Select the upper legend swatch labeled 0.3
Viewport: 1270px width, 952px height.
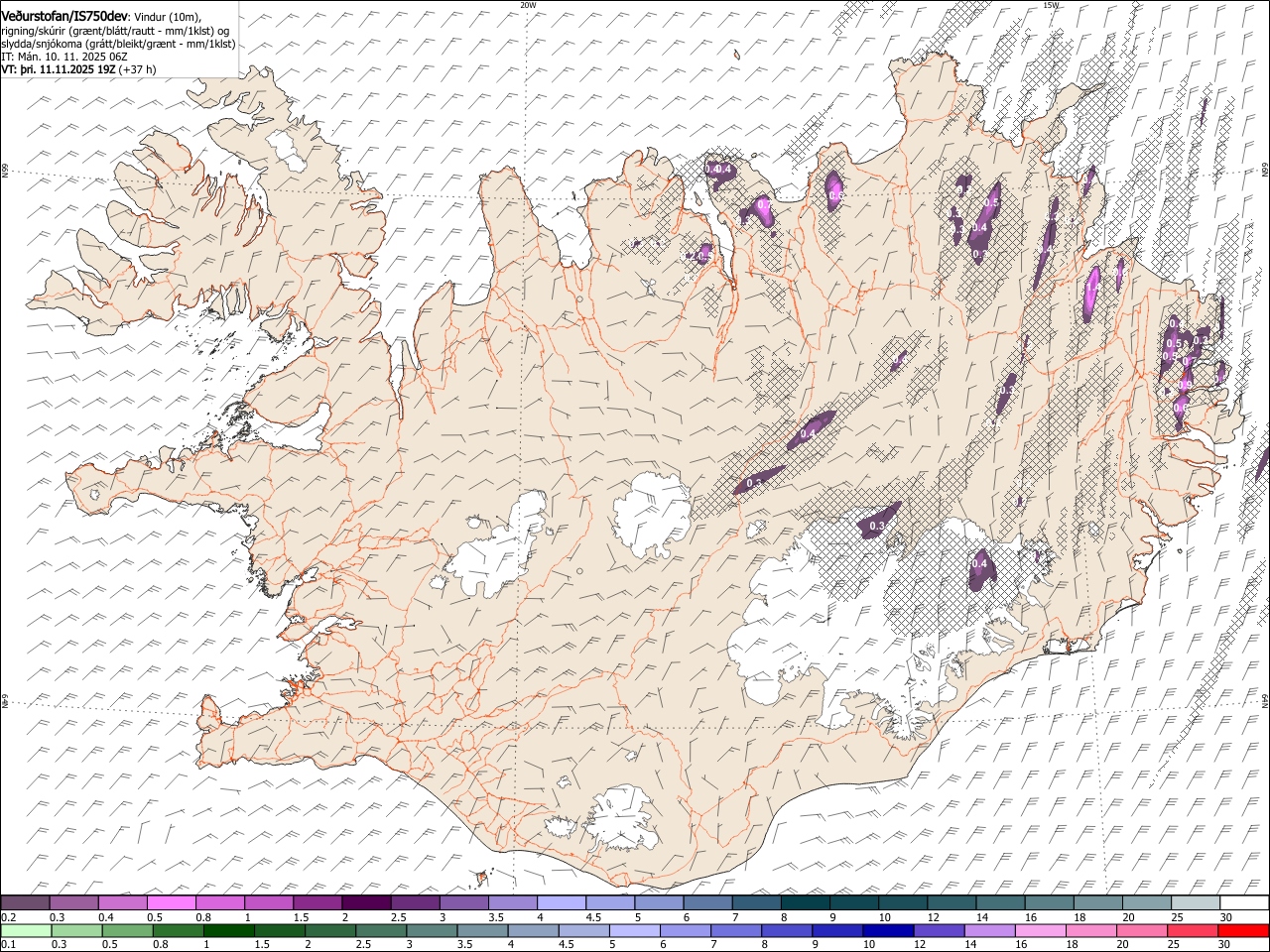73,903
